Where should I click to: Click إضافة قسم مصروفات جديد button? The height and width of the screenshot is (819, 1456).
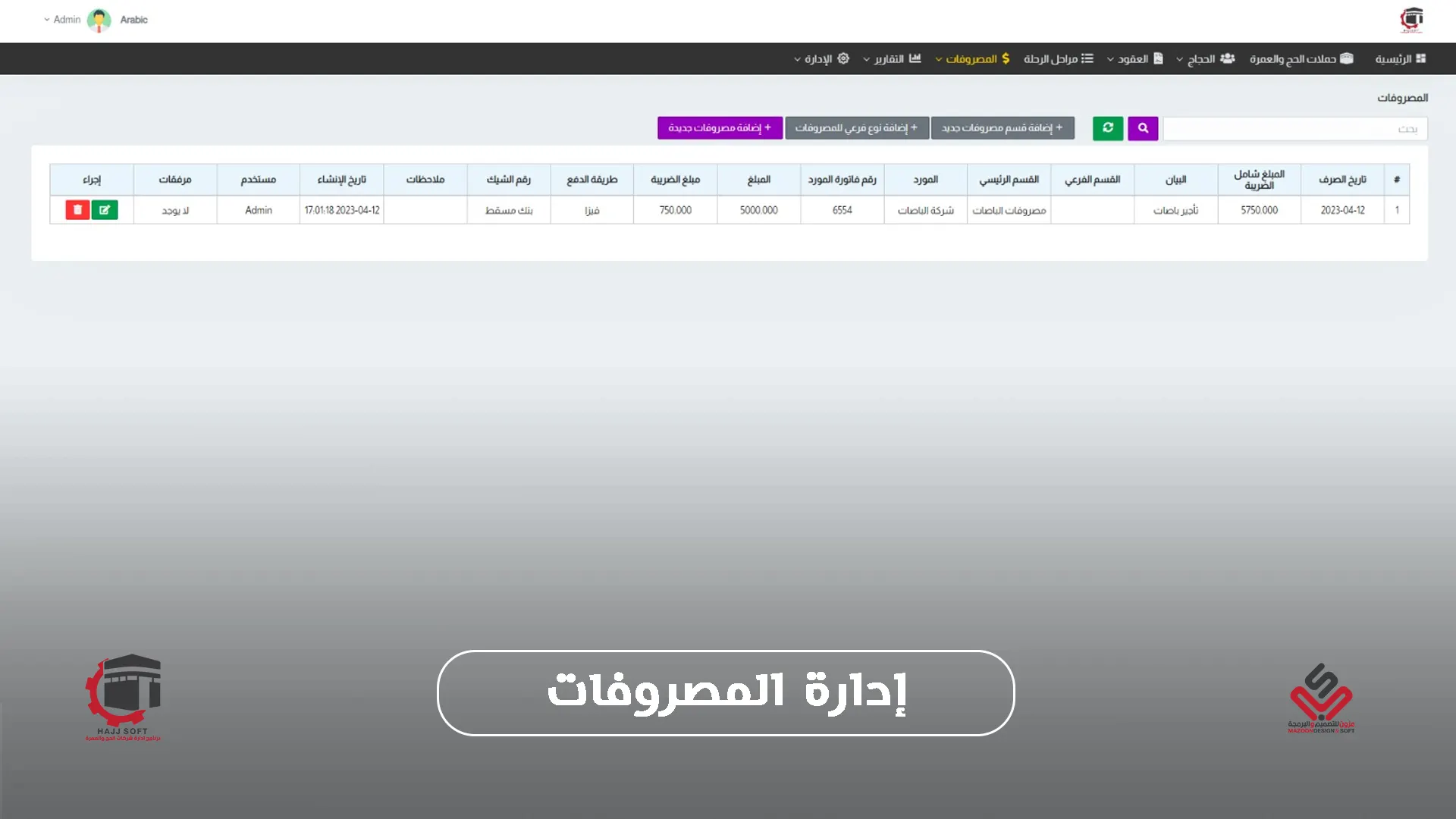(1002, 128)
